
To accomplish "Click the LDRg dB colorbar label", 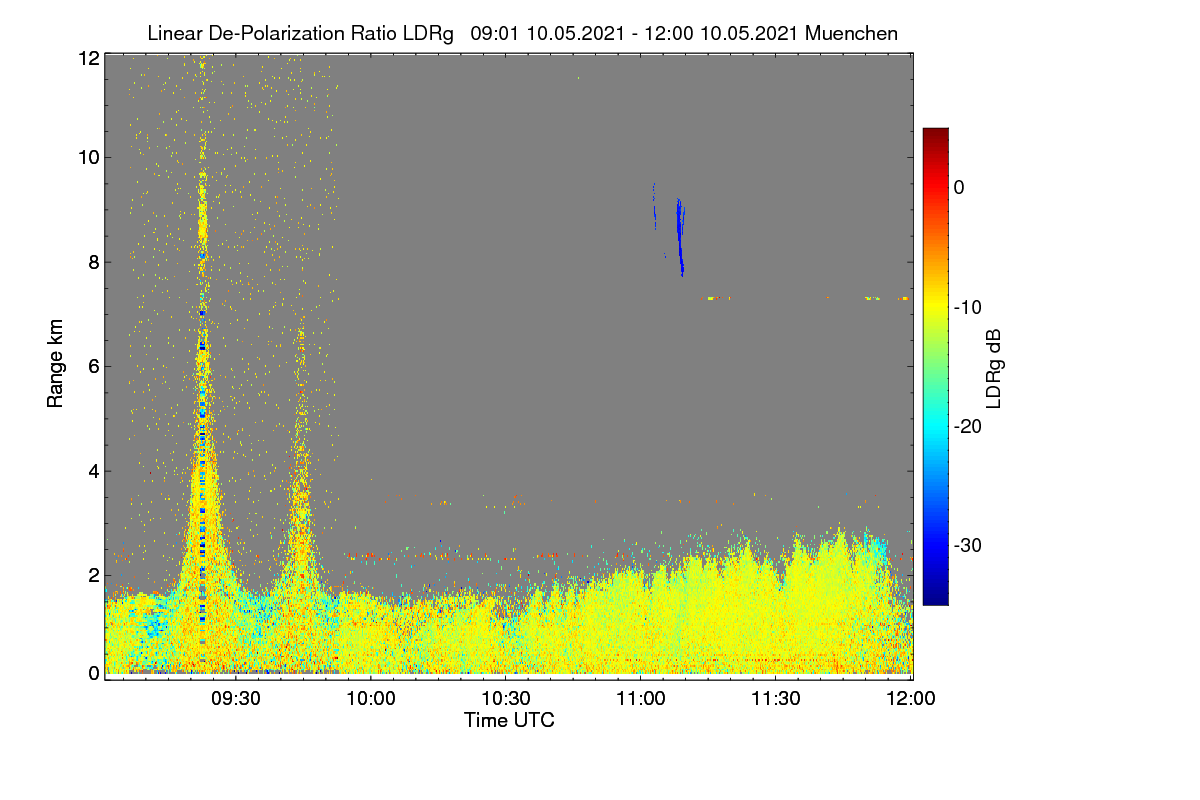I will (994, 367).
